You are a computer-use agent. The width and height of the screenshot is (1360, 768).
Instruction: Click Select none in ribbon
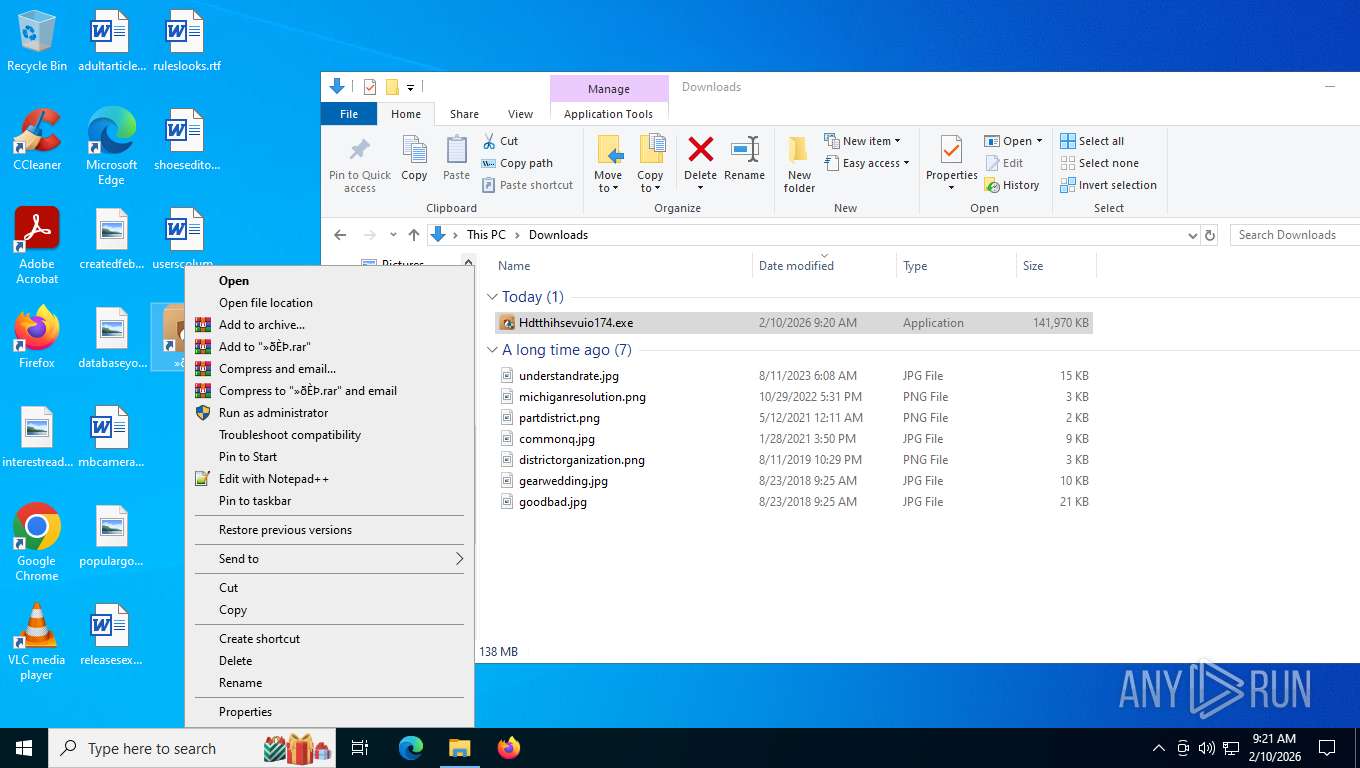pyautogui.click(x=1099, y=163)
